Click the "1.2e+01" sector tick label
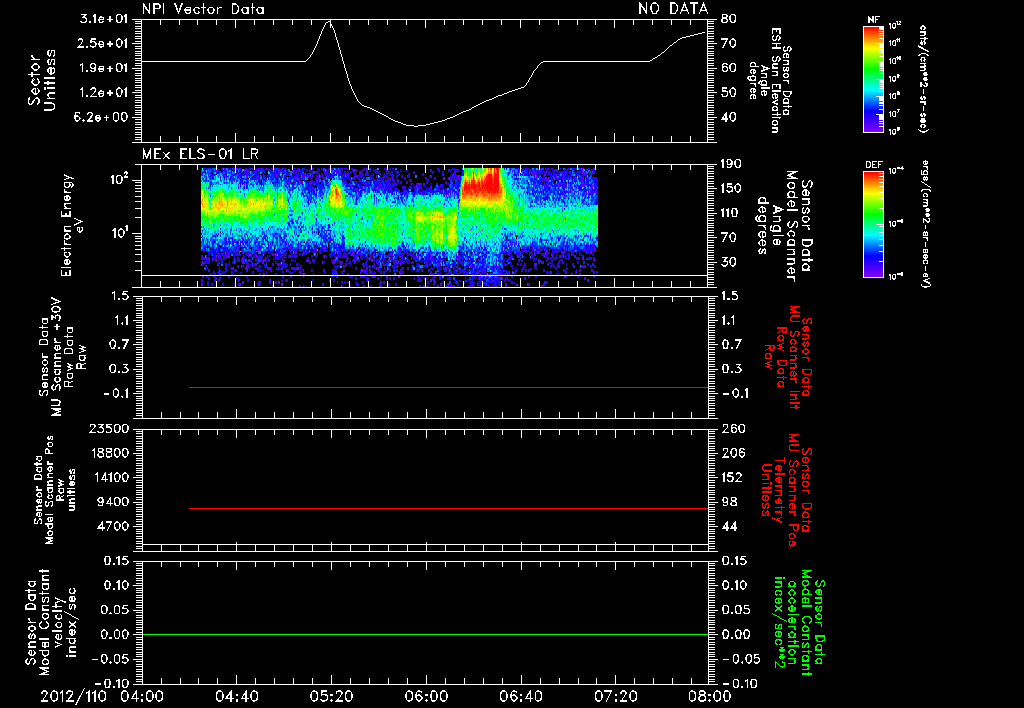This screenshot has width=1024, height=708. click(103, 93)
